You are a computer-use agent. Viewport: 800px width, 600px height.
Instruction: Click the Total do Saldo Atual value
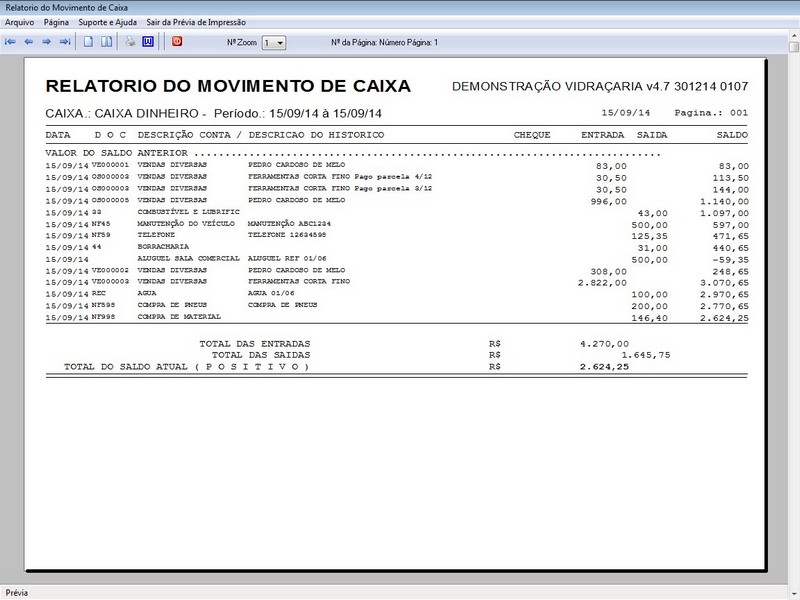click(604, 367)
